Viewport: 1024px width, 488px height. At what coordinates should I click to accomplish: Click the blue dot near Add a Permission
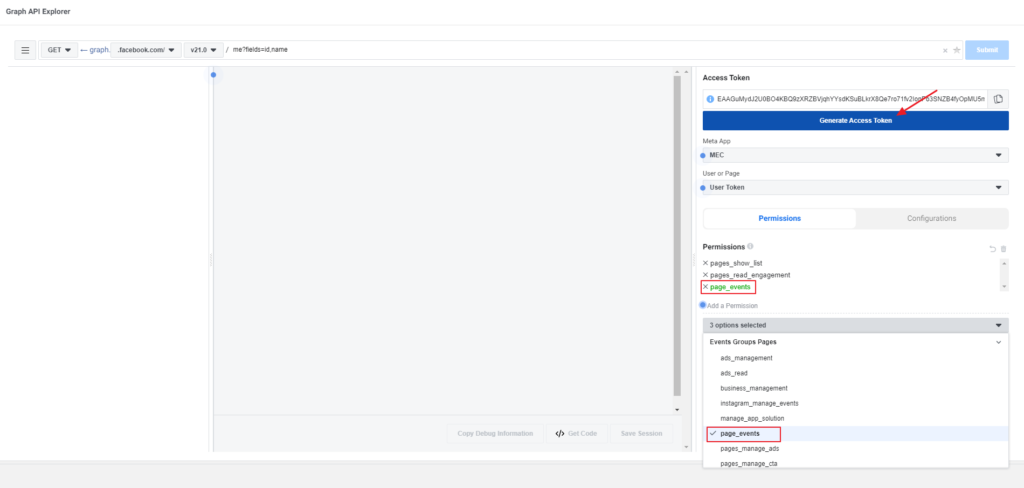[703, 305]
